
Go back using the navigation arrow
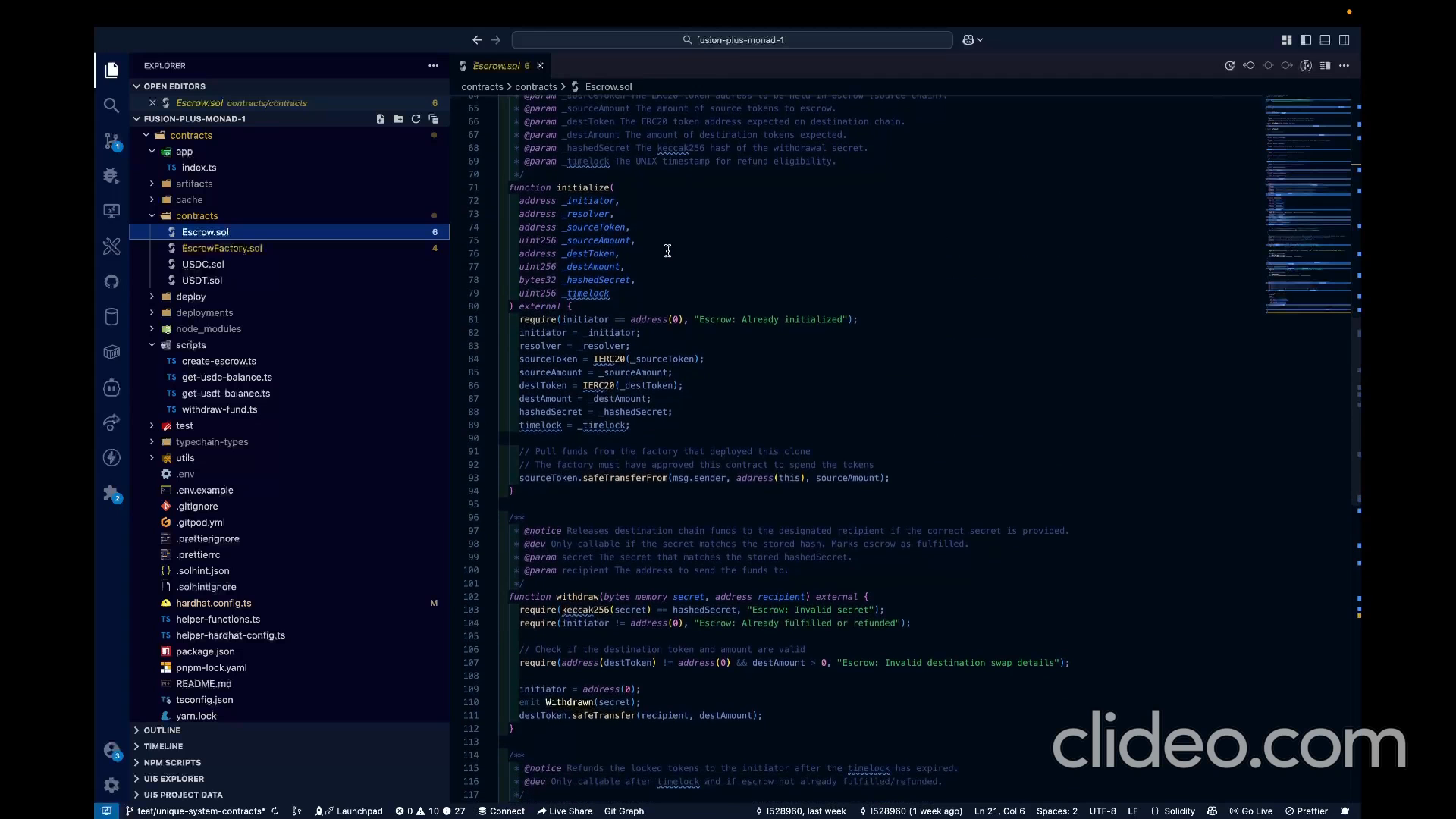pos(477,40)
